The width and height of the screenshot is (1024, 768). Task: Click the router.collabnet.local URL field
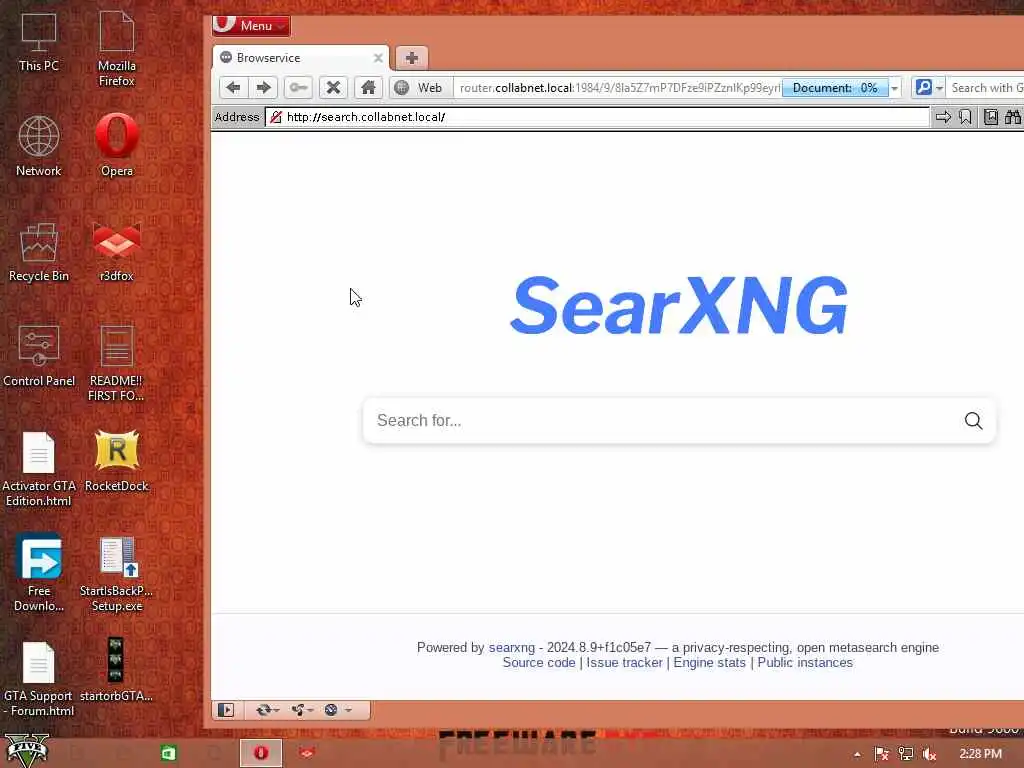[618, 88]
